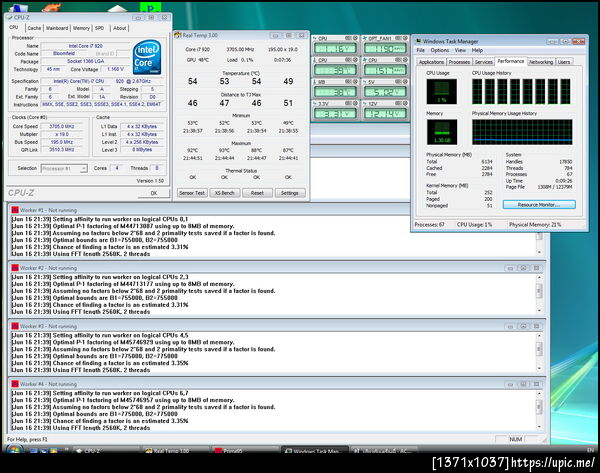Click Core Speed value 3705.0 MHz
This screenshot has height=473, width=600.
62,126
